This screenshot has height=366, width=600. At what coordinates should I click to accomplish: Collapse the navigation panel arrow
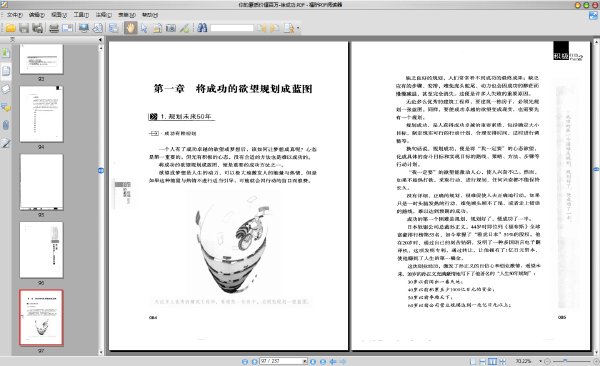click(x=100, y=39)
